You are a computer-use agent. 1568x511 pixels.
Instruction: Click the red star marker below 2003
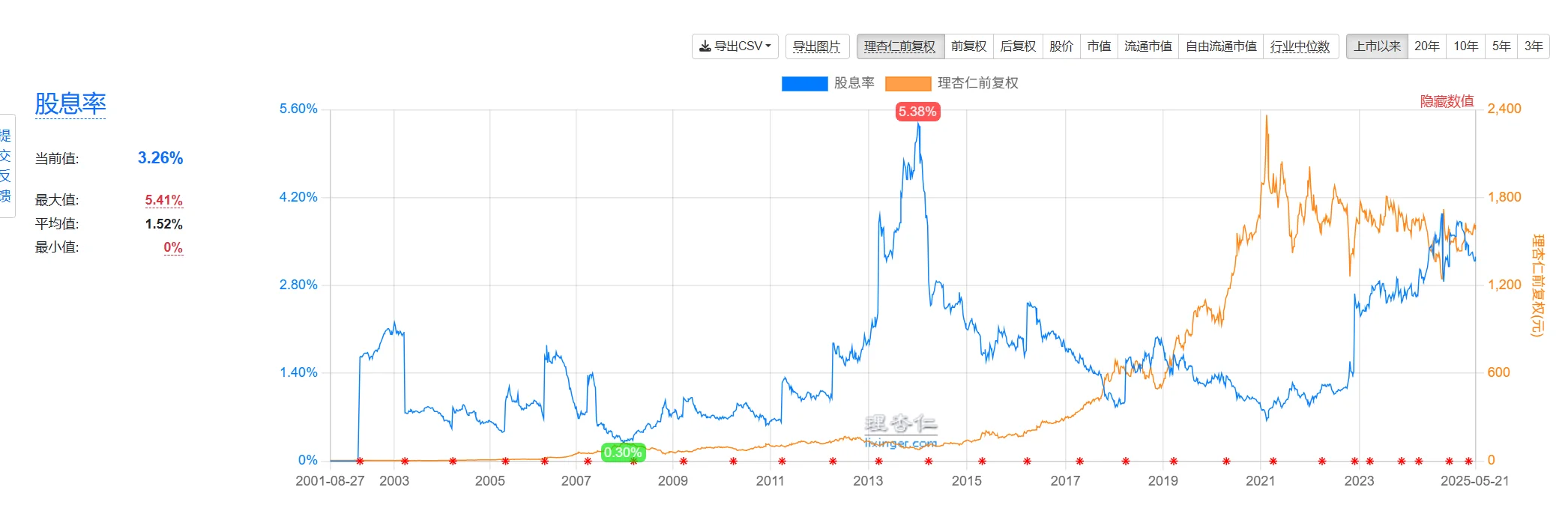tap(405, 461)
